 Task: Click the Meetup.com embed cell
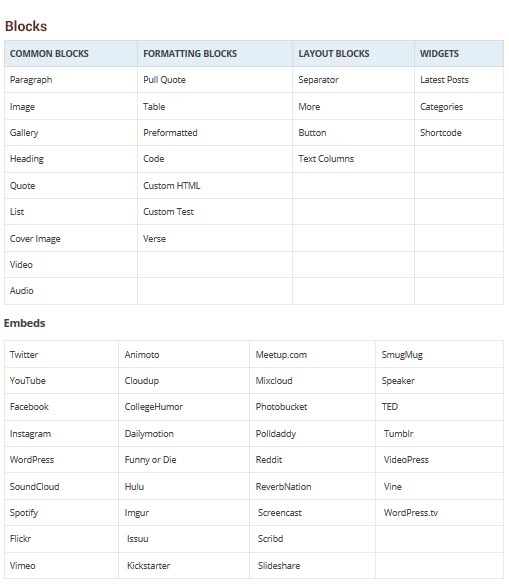312,355
